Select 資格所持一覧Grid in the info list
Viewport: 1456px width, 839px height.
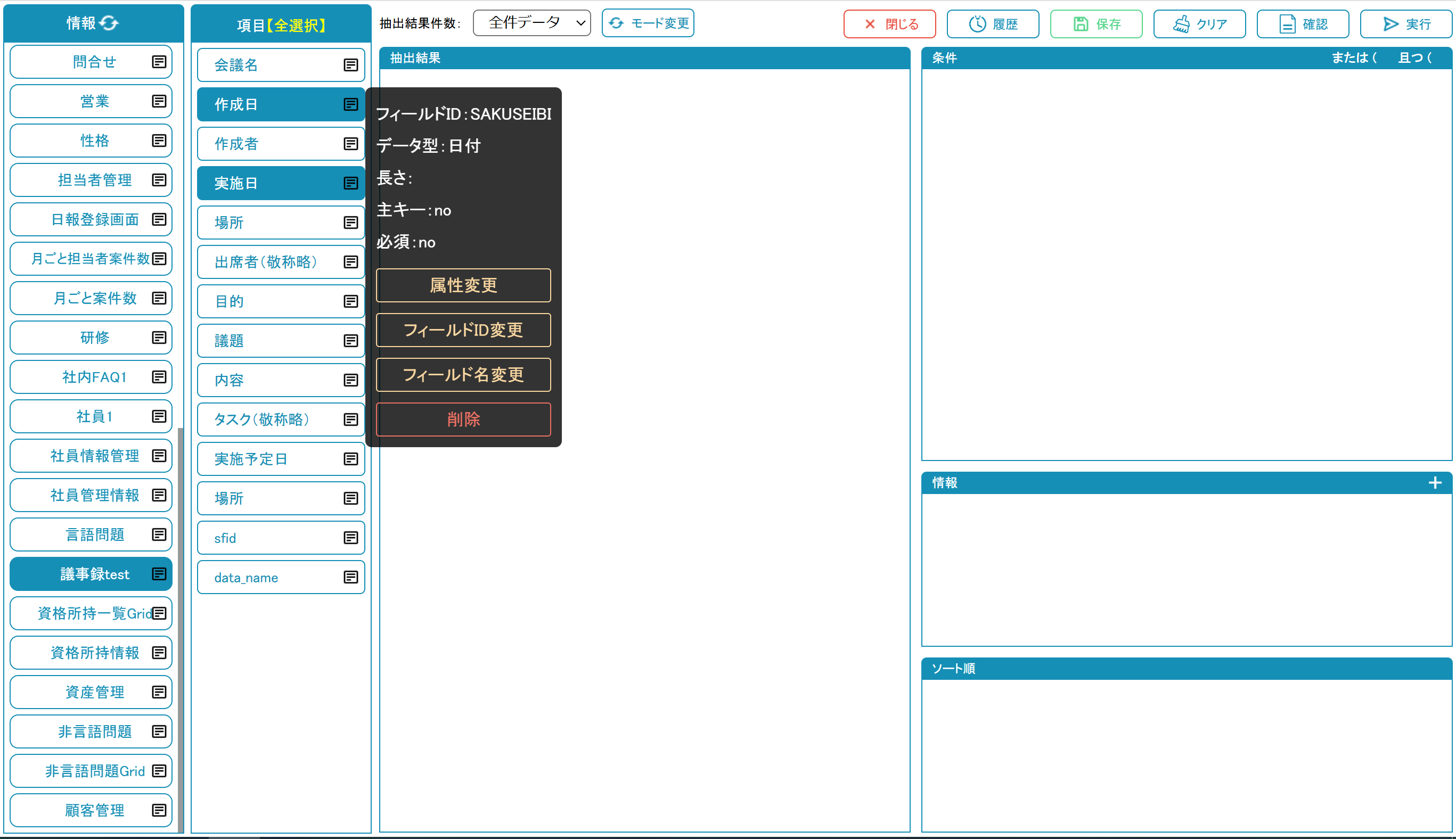(x=91, y=613)
